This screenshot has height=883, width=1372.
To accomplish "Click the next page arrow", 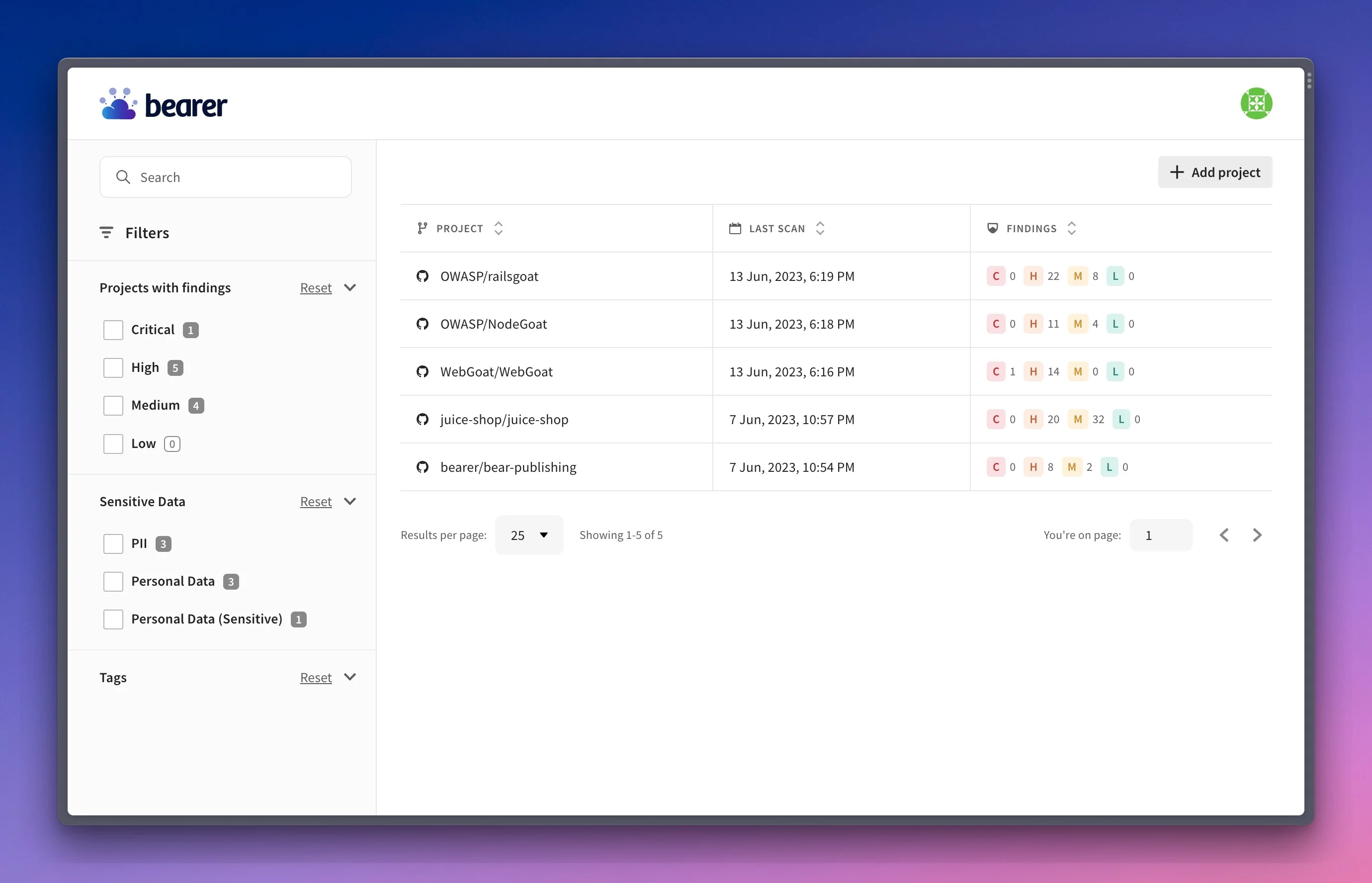I will click(1257, 535).
